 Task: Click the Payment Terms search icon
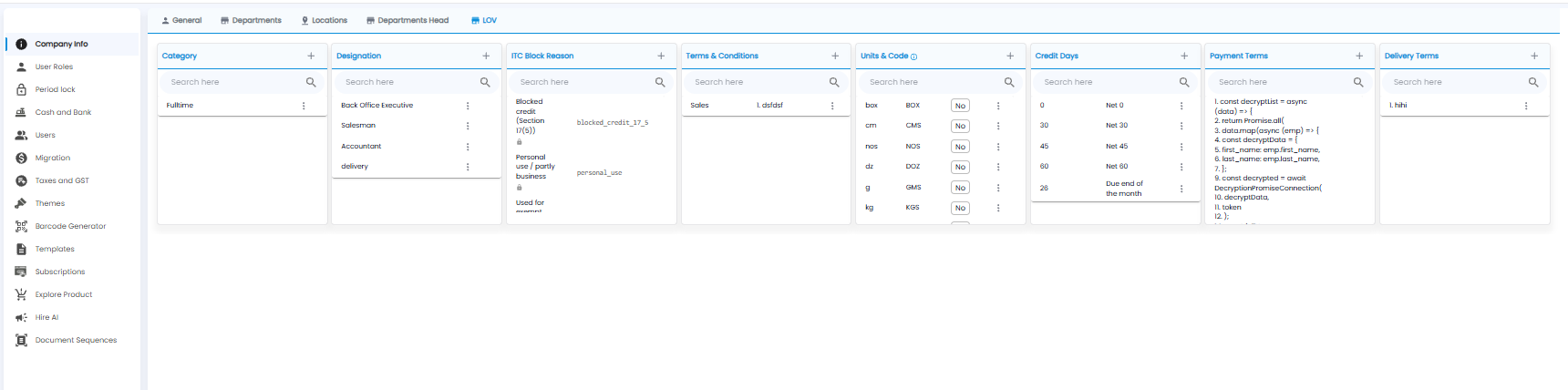pos(1358,82)
